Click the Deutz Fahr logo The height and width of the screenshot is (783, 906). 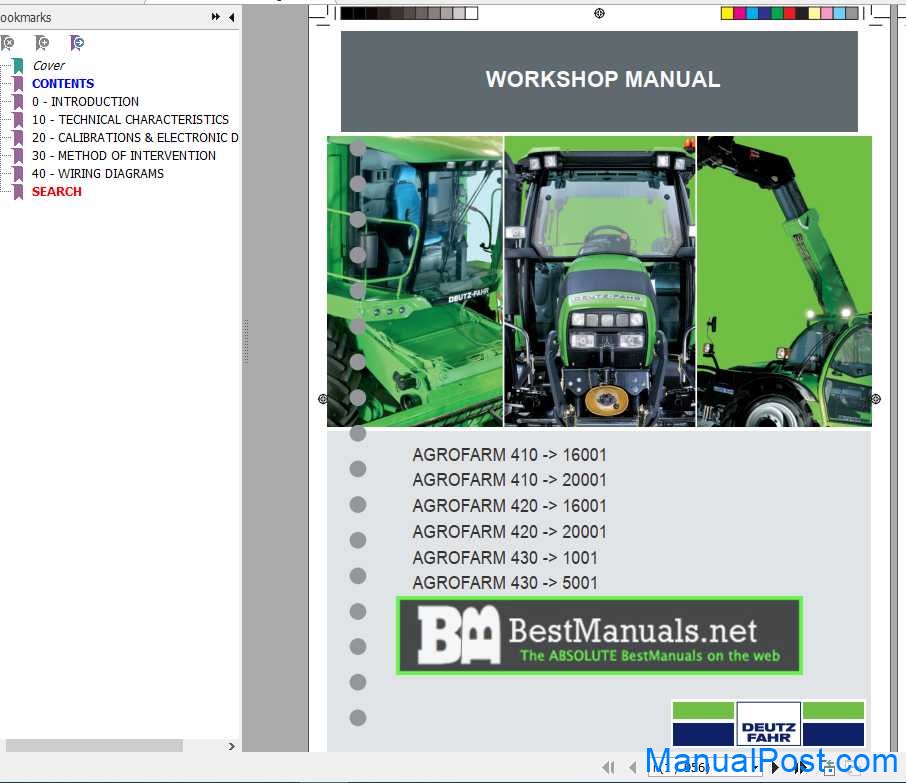pos(768,725)
